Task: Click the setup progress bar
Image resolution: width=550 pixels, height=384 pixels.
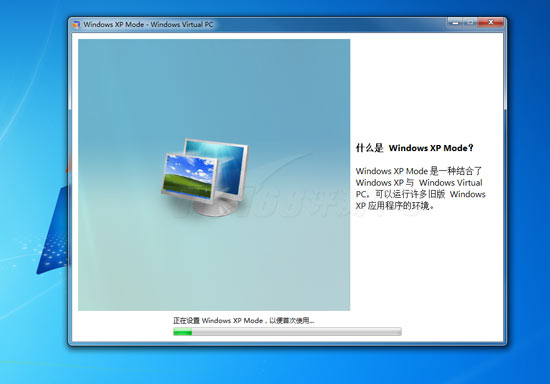Action: tap(287, 331)
